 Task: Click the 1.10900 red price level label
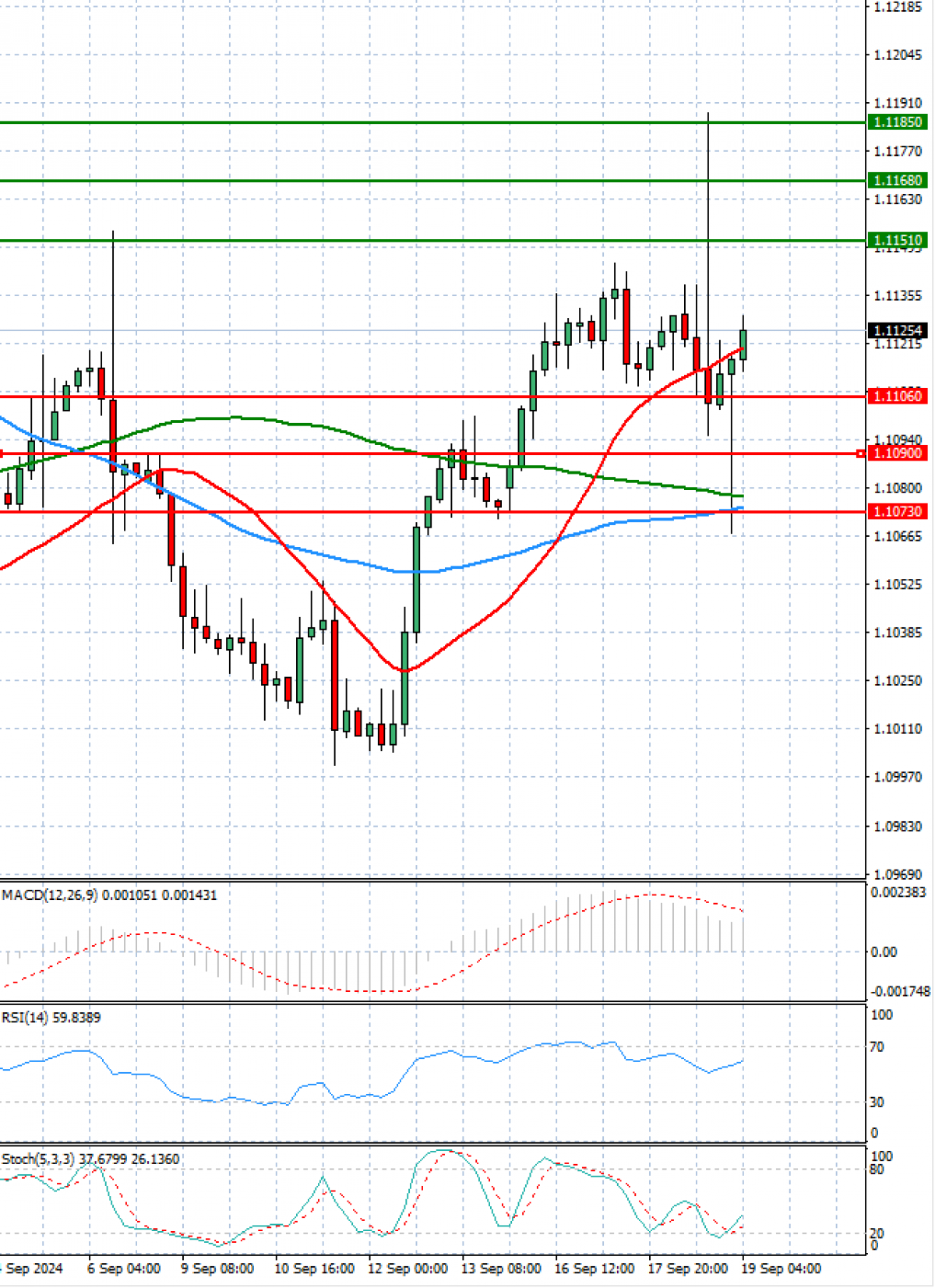(898, 453)
